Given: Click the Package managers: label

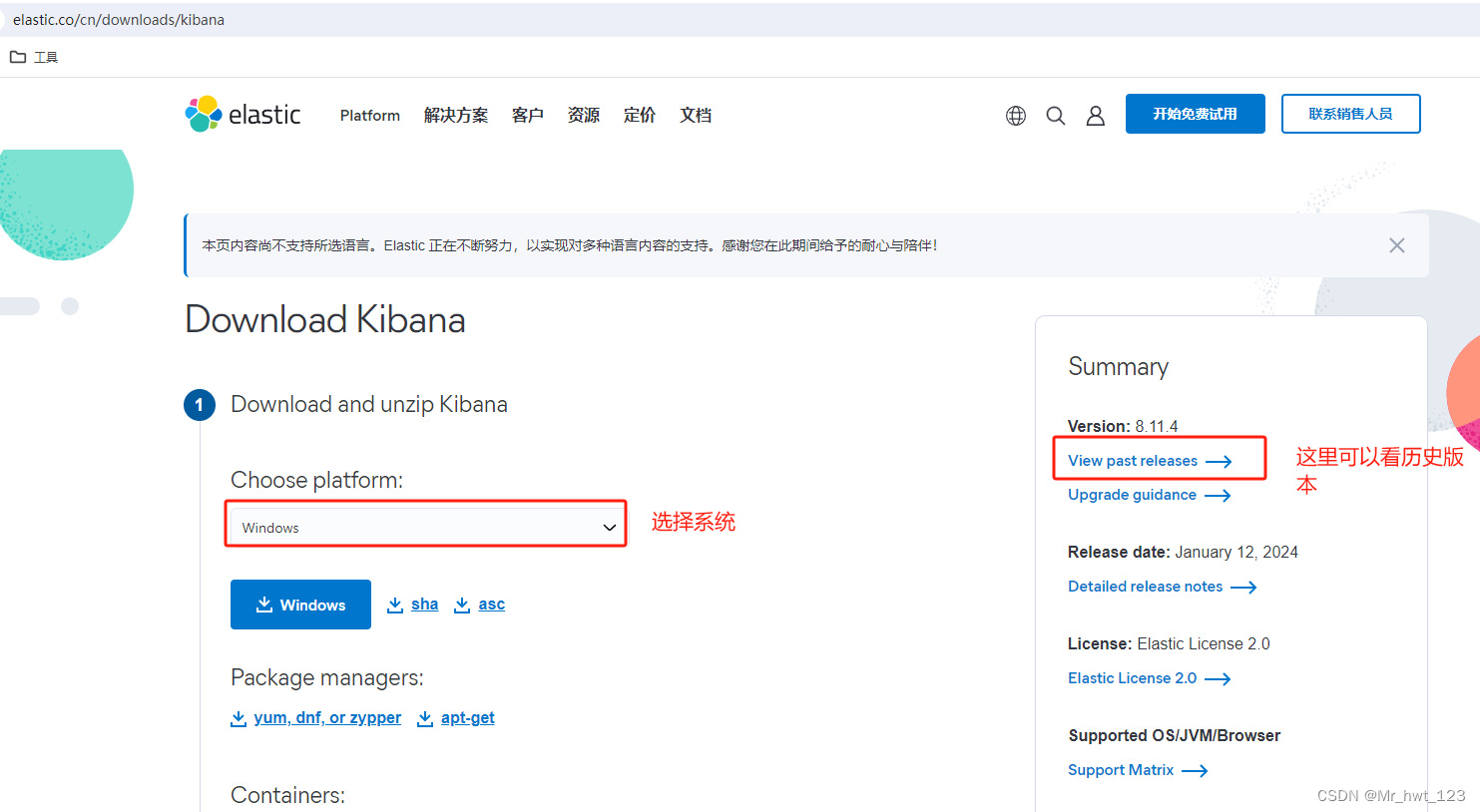Looking at the screenshot, I should [x=327, y=678].
